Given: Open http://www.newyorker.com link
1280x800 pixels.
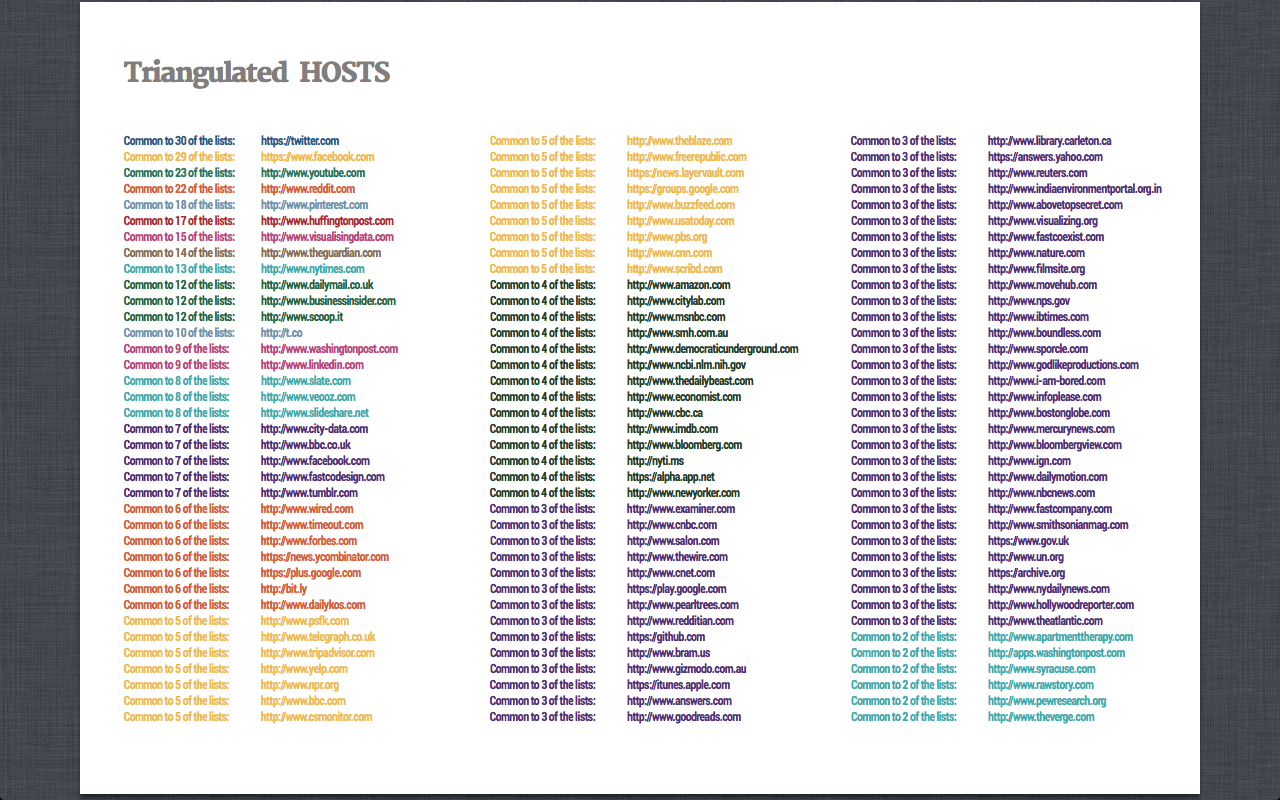Looking at the screenshot, I should [x=684, y=493].
